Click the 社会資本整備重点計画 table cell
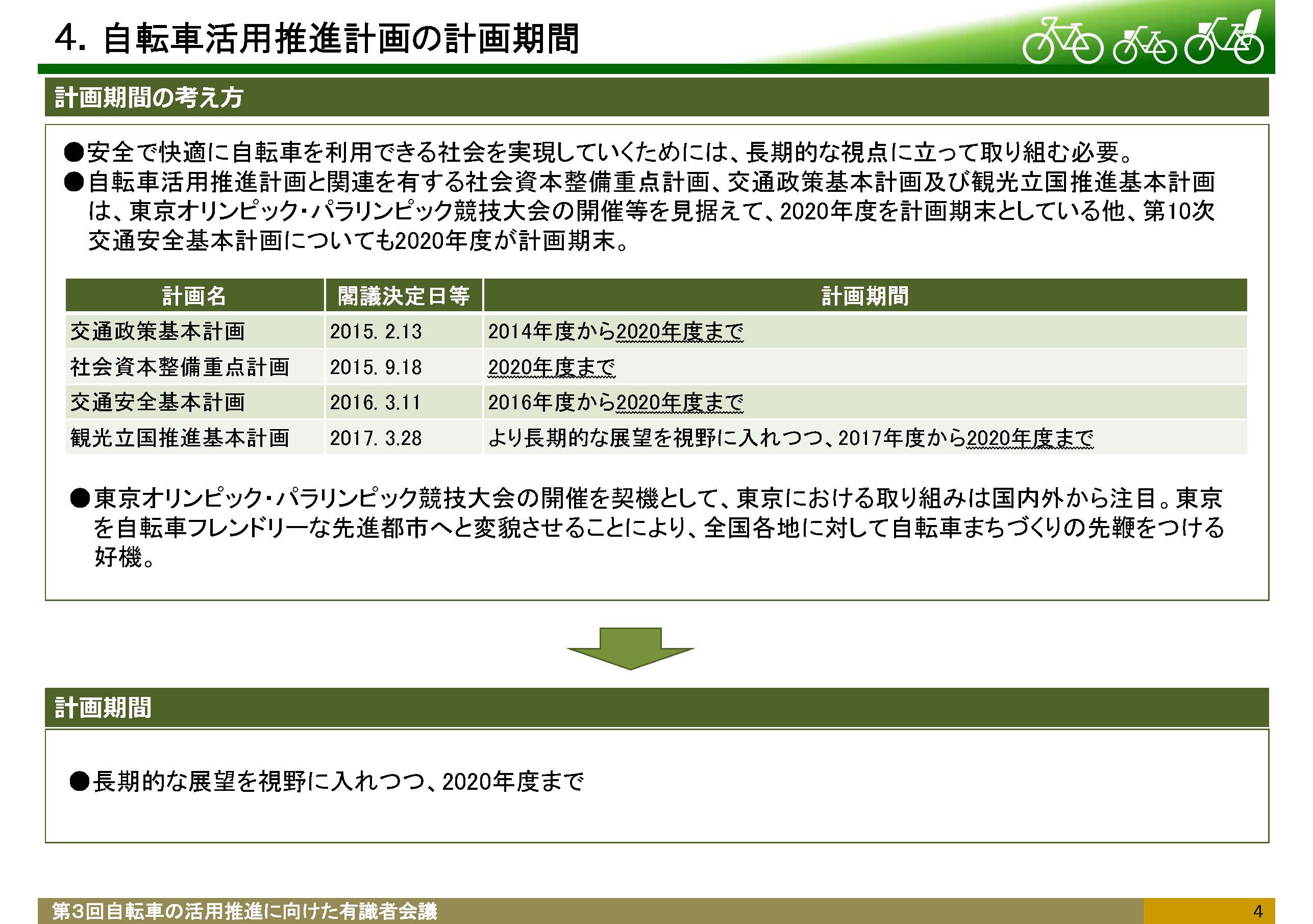The image size is (1313, 924). [x=195, y=366]
